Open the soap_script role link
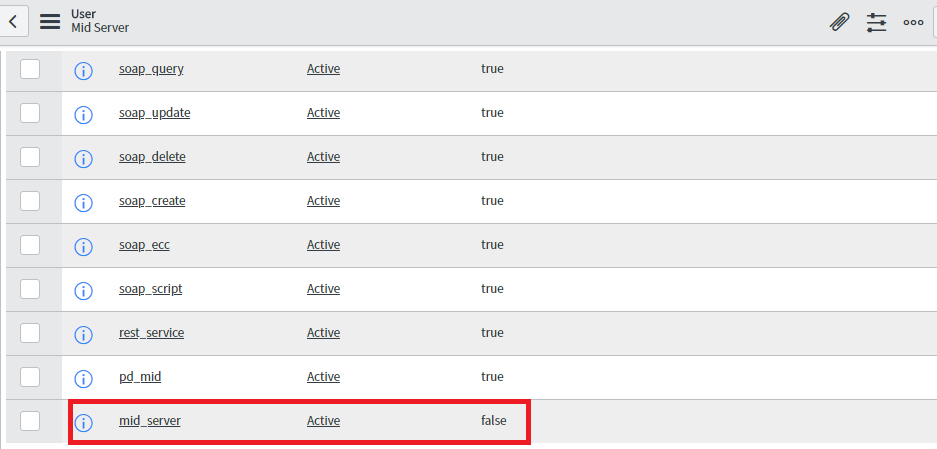This screenshot has height=449, width=937. [x=151, y=289]
